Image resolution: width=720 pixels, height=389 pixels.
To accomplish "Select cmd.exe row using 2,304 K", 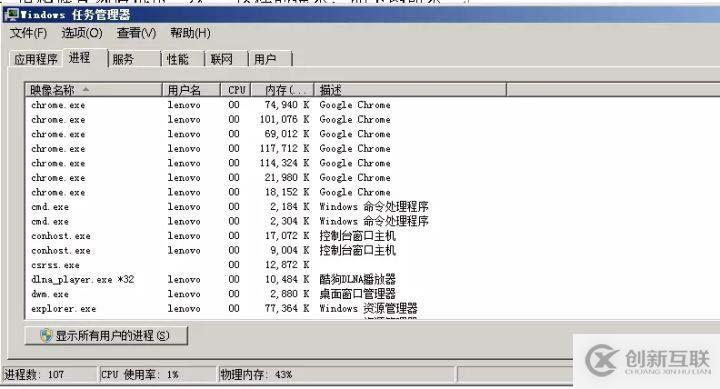I will point(373,221).
